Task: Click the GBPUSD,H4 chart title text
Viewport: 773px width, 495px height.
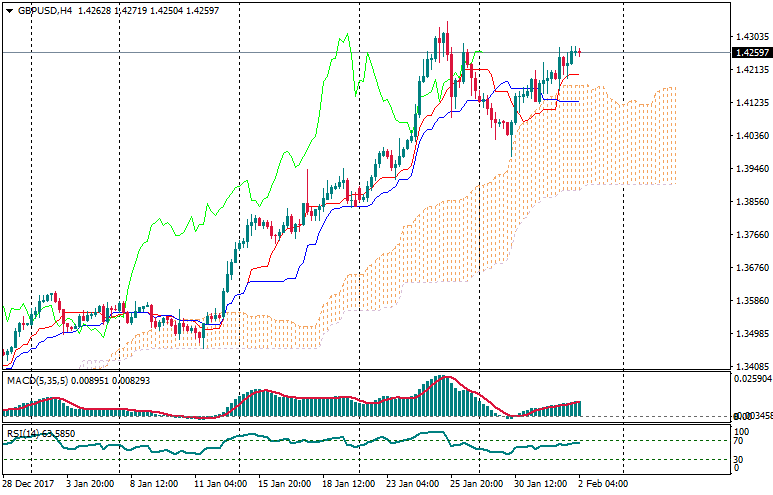Action: pos(44,10)
